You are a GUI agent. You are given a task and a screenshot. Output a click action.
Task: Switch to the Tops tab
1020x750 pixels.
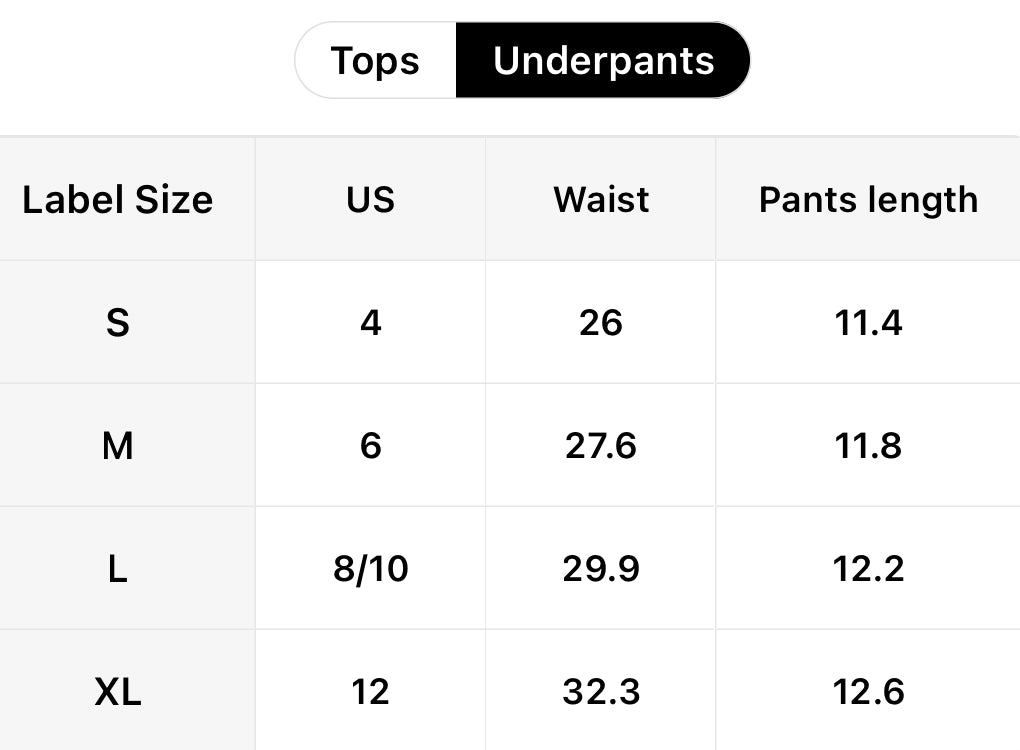coord(375,61)
